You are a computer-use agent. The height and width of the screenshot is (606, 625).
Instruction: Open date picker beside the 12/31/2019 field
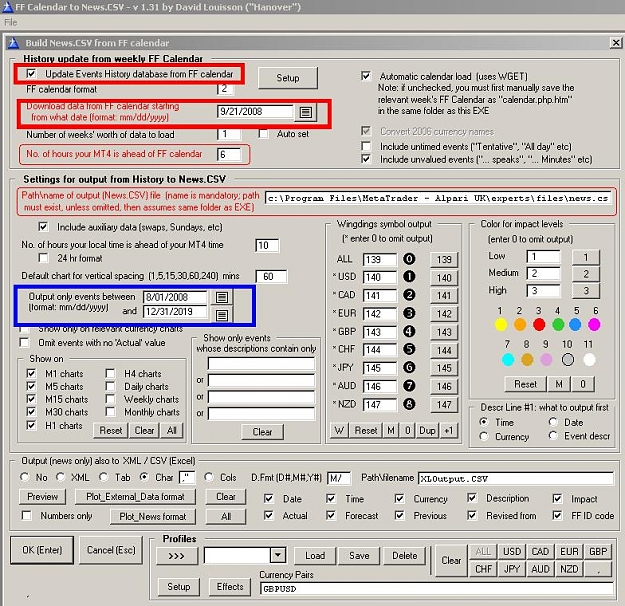222,315
